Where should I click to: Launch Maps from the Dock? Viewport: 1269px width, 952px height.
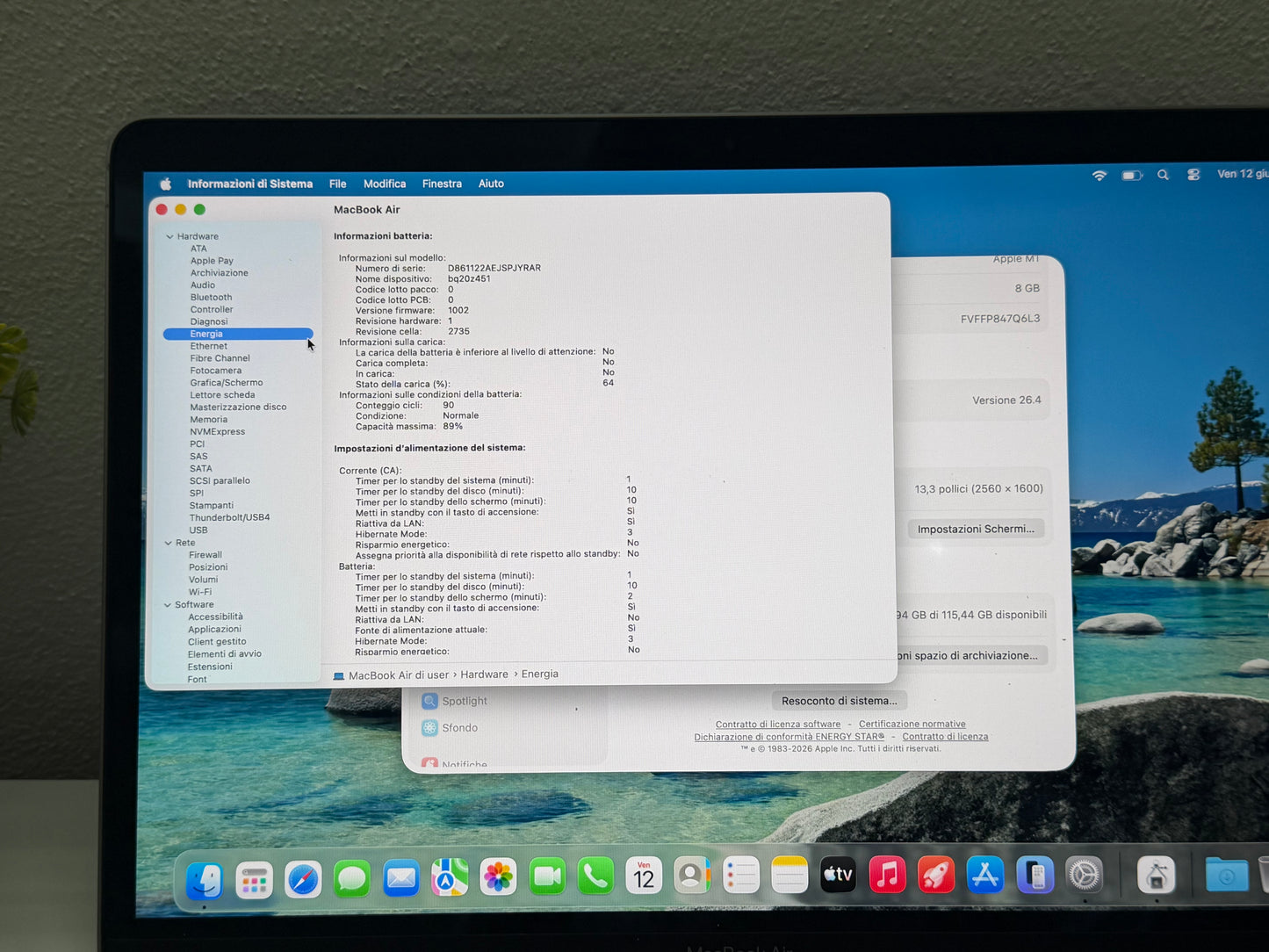450,877
